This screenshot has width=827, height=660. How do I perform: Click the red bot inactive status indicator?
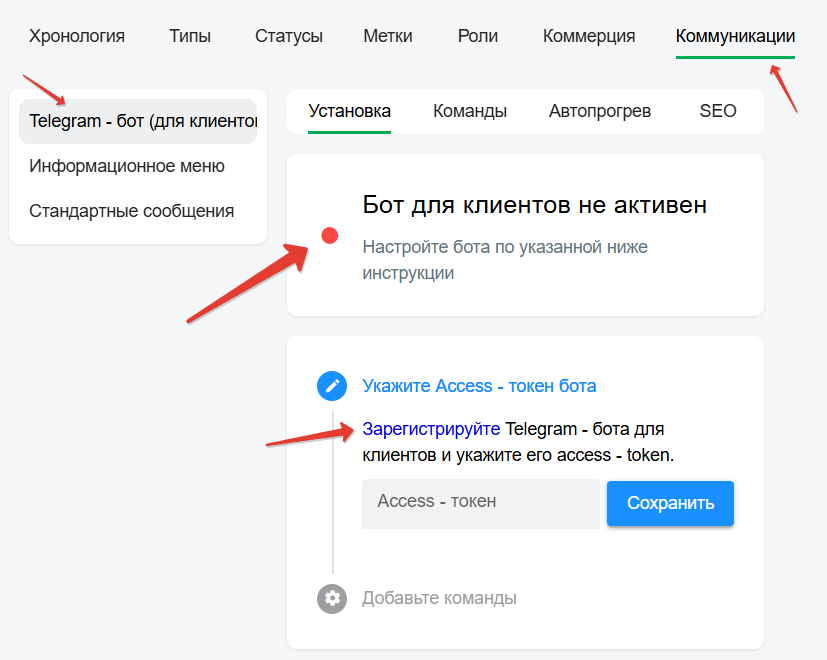[330, 235]
